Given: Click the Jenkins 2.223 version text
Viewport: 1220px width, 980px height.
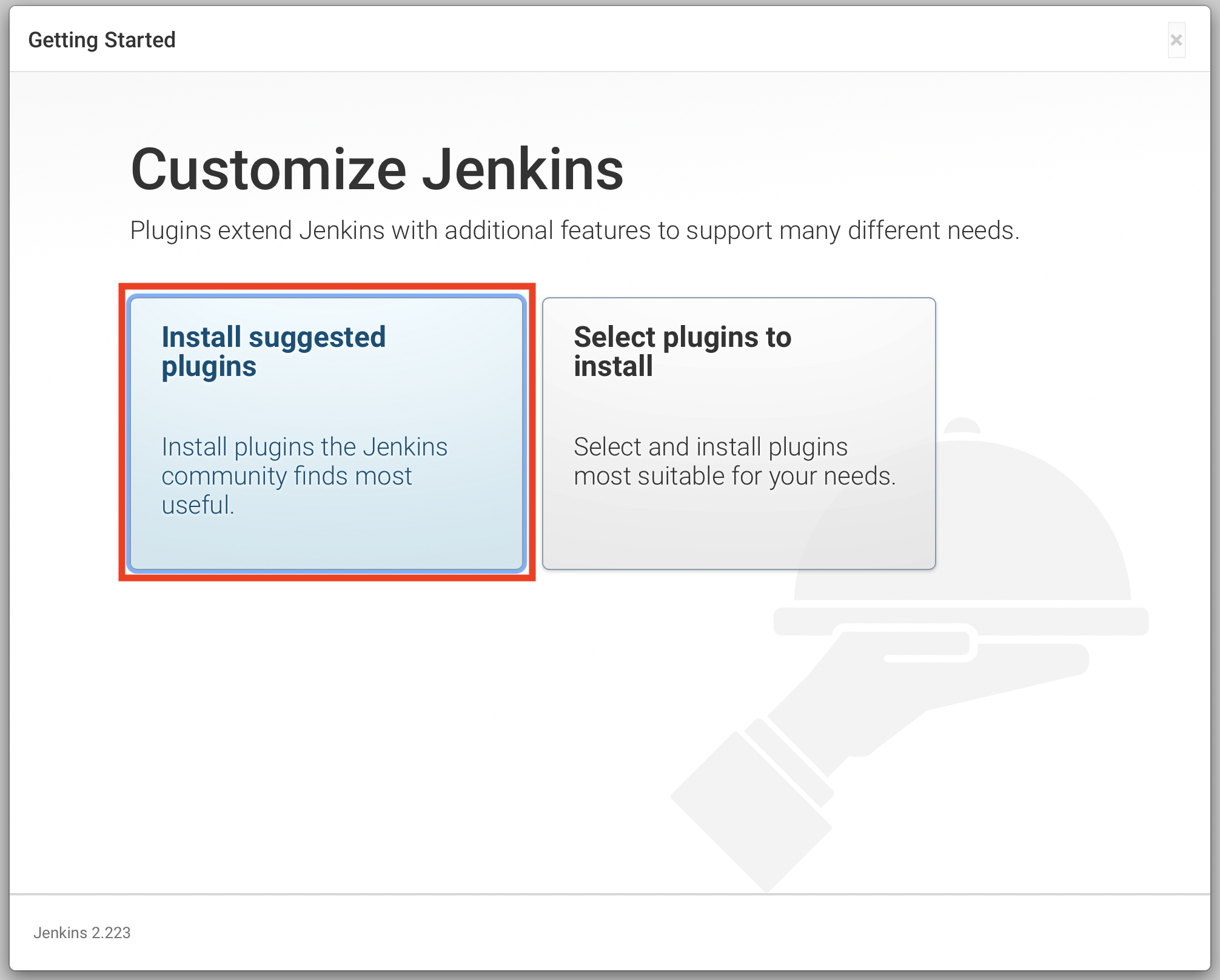Looking at the screenshot, I should click(x=82, y=933).
